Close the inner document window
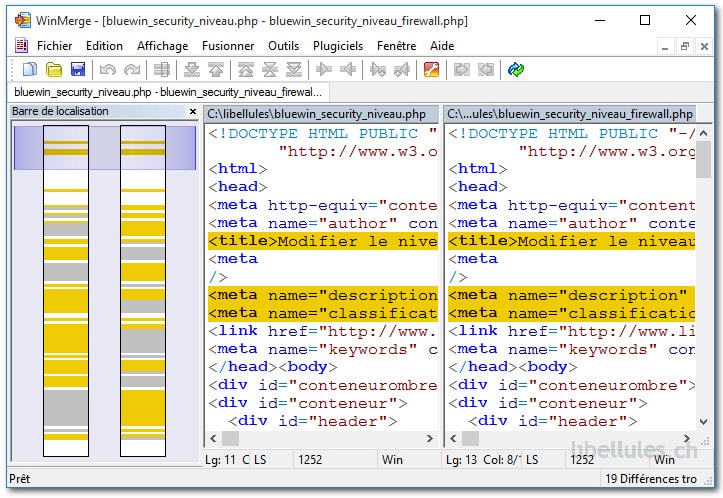 point(704,47)
